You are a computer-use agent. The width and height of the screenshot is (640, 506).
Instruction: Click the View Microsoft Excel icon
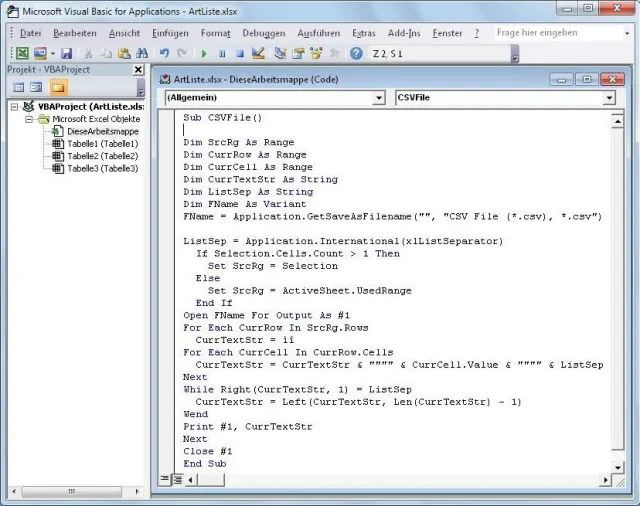click(x=22, y=53)
